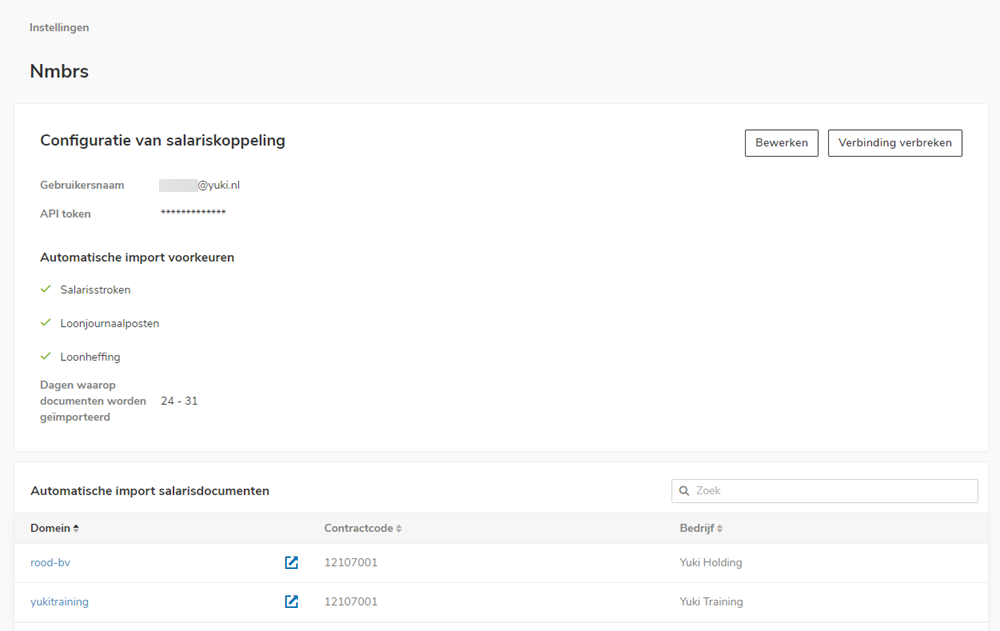Viewport: 1000px width, 631px height.
Task: Click Automatische import salarisdocumenten heading
Action: pyautogui.click(x=150, y=491)
